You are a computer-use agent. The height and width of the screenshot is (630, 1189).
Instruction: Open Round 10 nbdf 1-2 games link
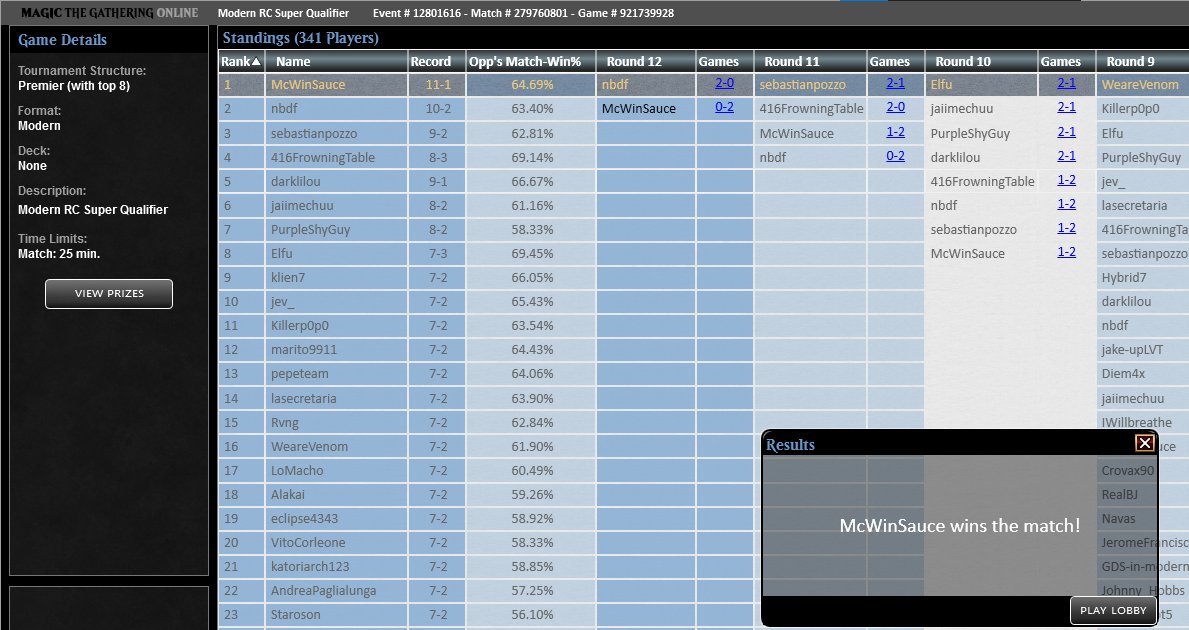click(x=1066, y=205)
